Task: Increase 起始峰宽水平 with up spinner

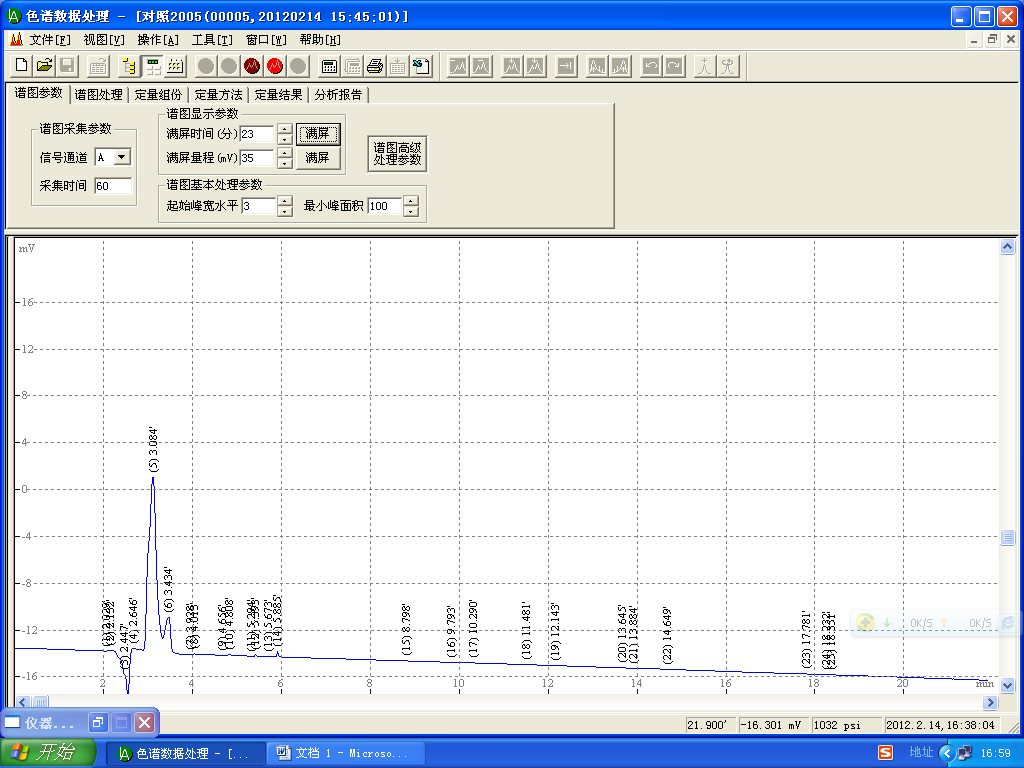Action: click(x=285, y=201)
